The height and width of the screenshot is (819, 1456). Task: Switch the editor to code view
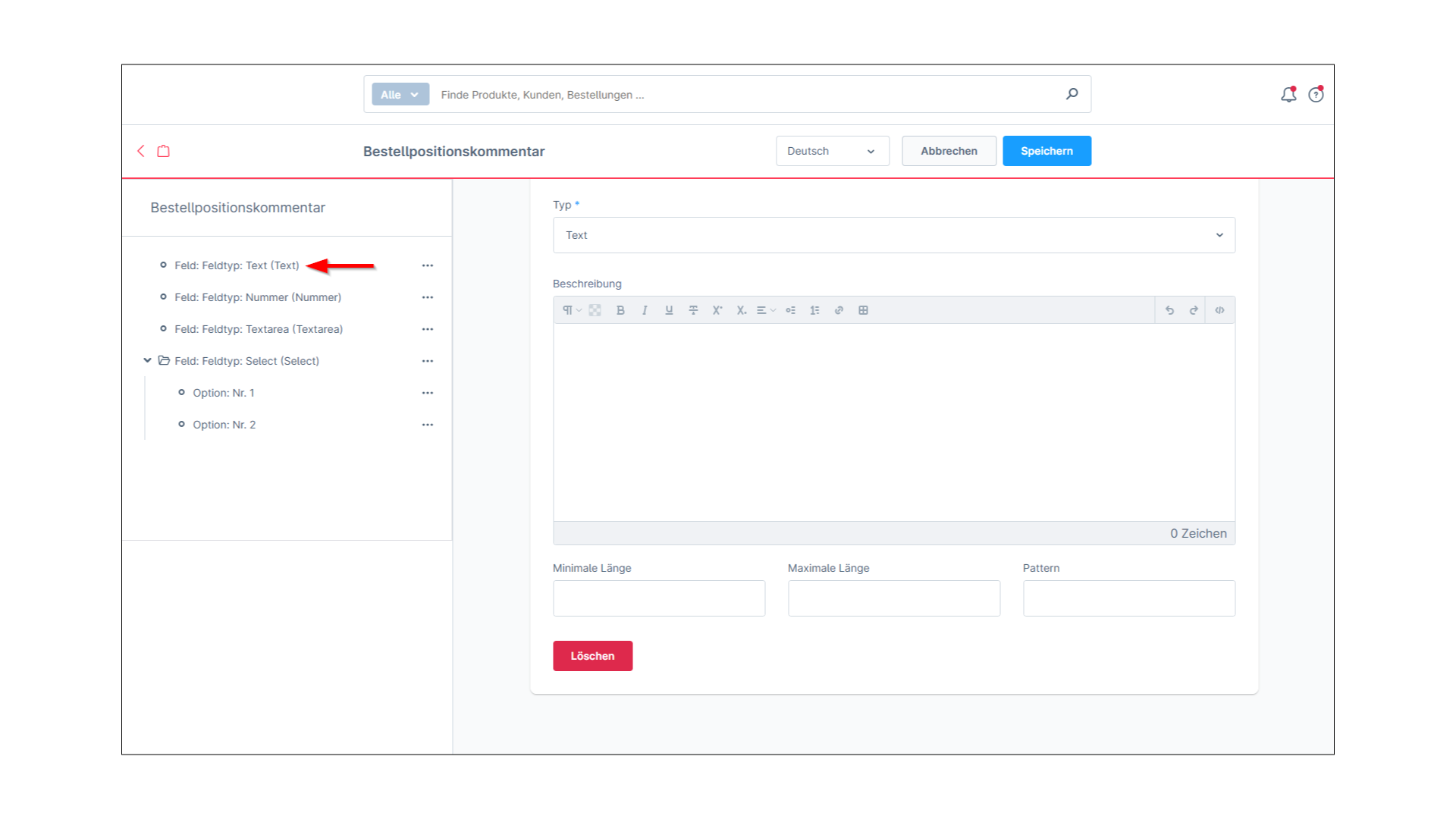(x=1219, y=310)
